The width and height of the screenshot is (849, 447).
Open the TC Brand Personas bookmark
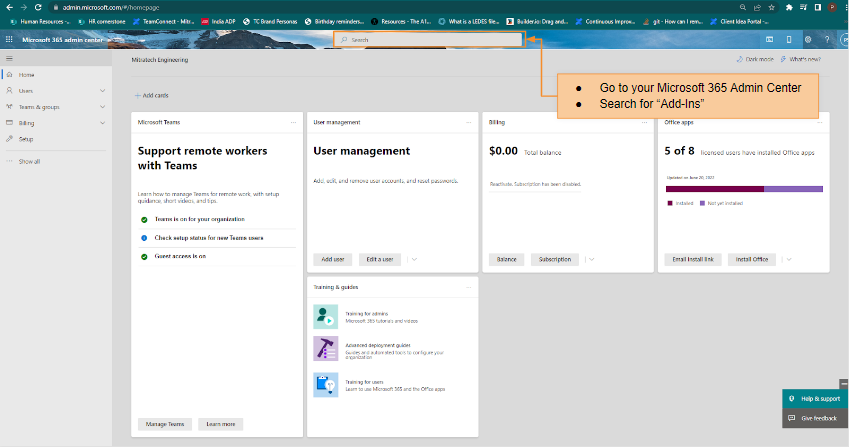pos(270,22)
